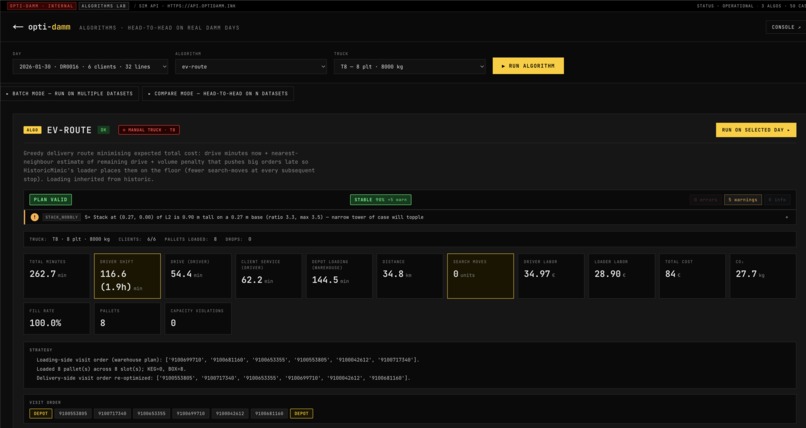
Task: Expand Batch Mode run on multiple datasets
Action: tap(69, 94)
